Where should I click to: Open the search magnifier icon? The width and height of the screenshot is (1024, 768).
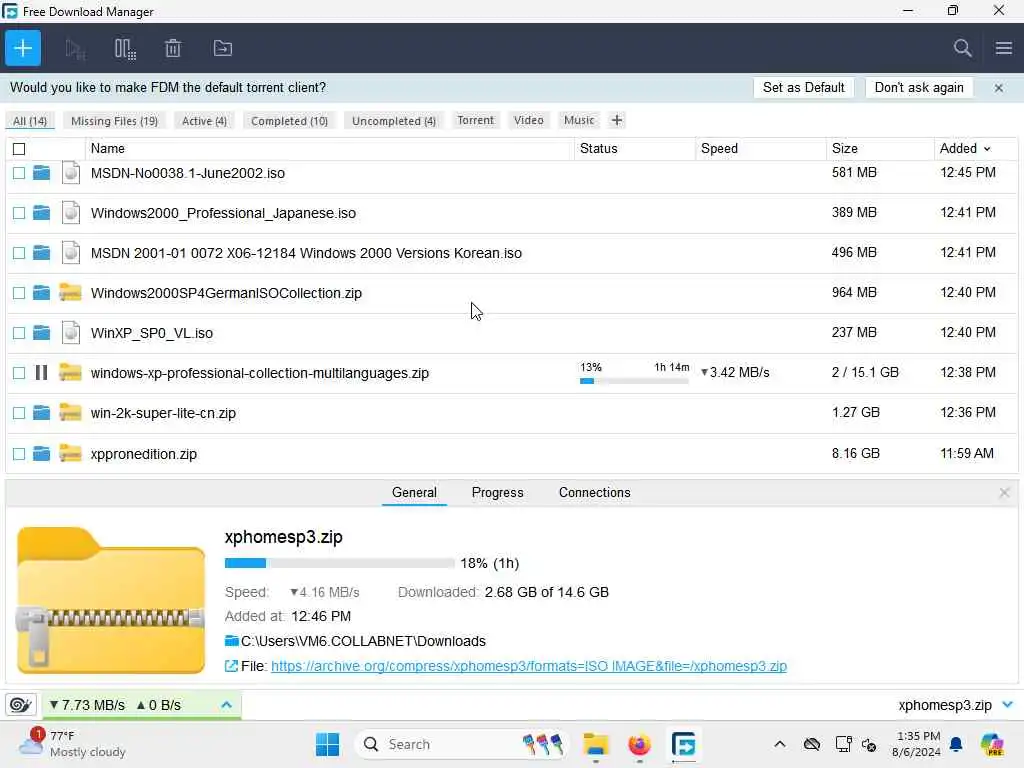tap(962, 48)
